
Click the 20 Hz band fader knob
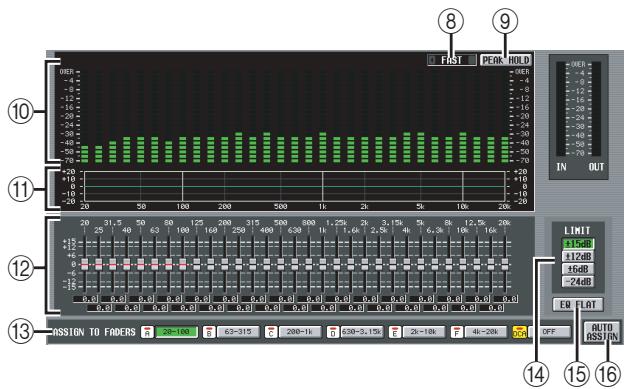point(85,264)
